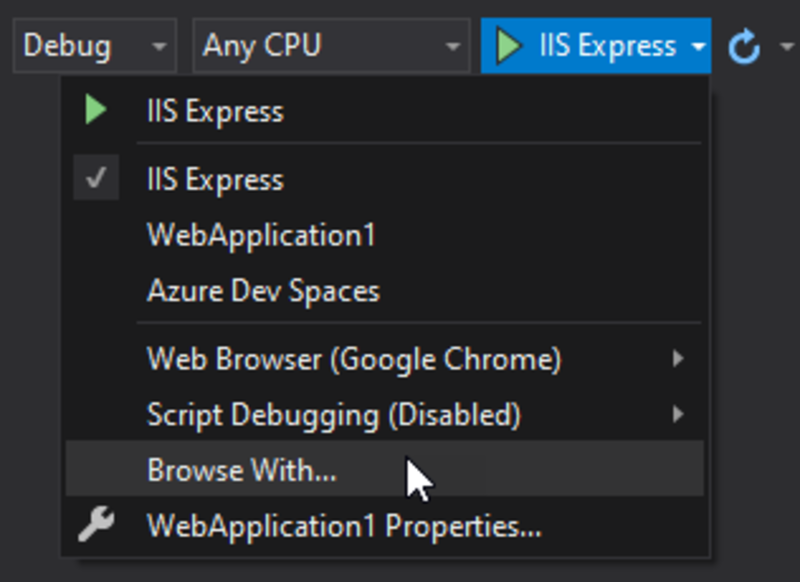The image size is (800, 582).
Task: Open the Any CPU platform dropdown
Action: [331, 46]
